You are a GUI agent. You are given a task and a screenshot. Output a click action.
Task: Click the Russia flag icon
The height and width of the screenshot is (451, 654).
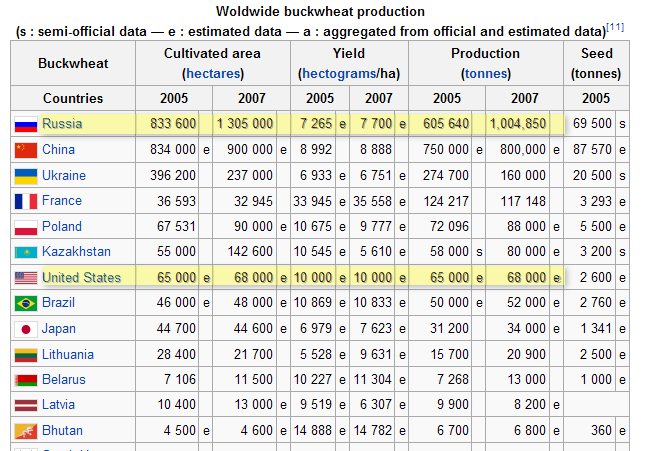[x=25, y=124]
